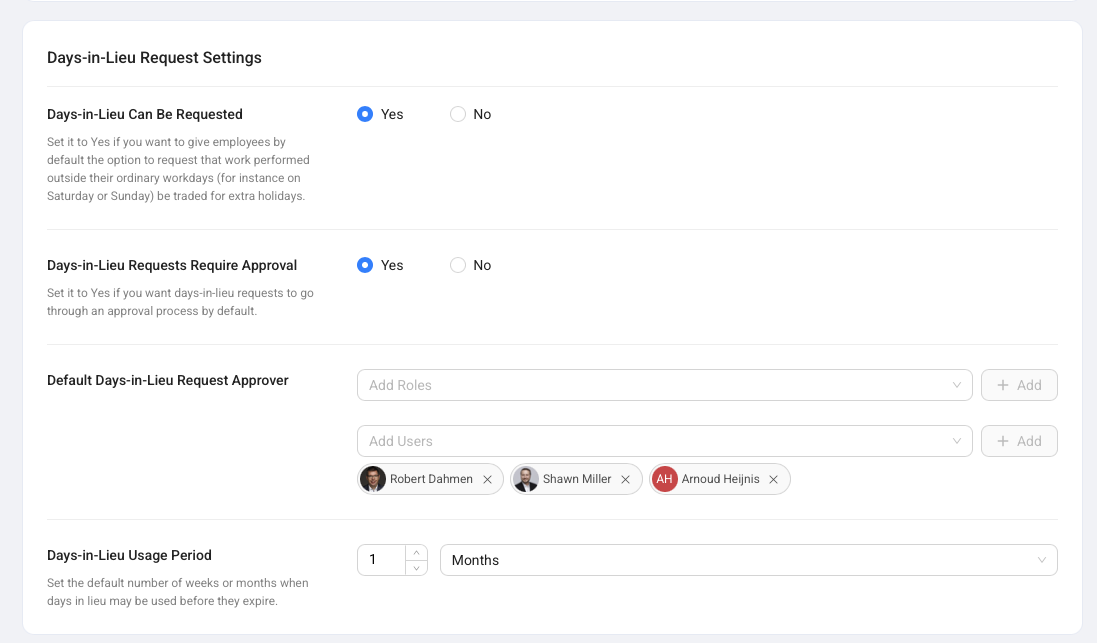Click the Default Days-in-Lieu Request Approver label
This screenshot has height=643, width=1097.
click(x=168, y=381)
